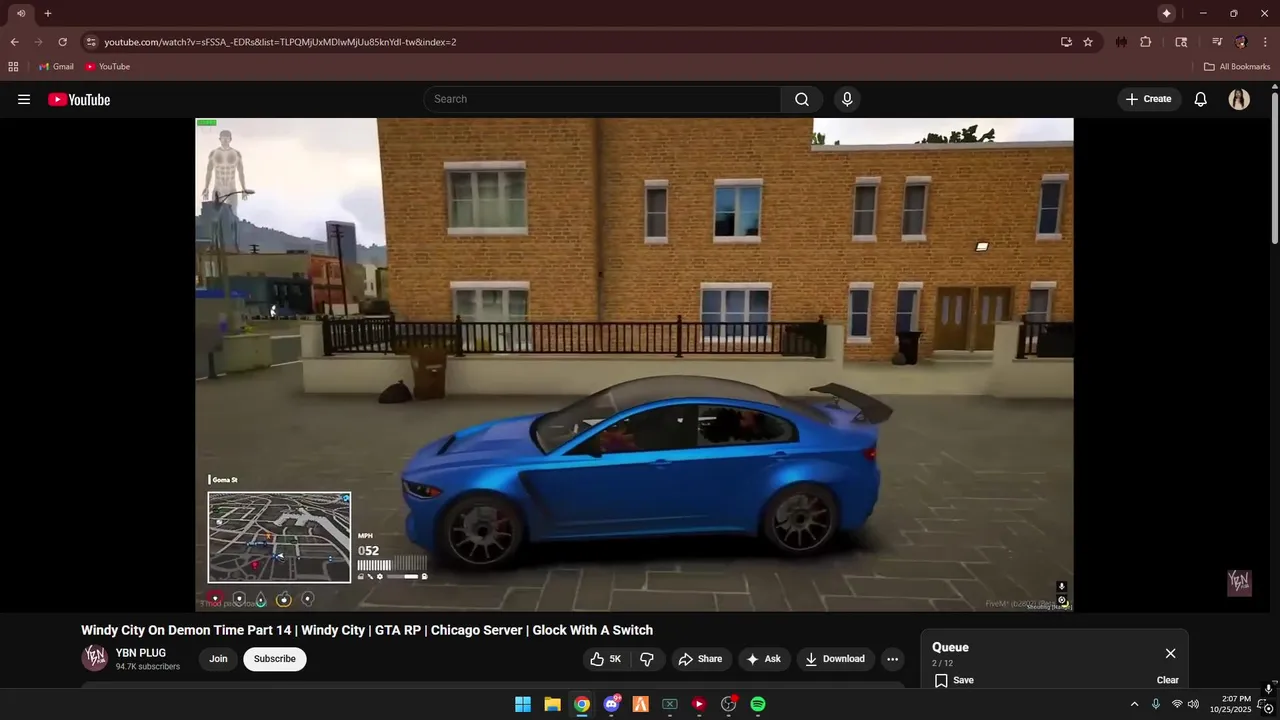
Task: Open the Extensions puzzle menu
Action: 1146,42
